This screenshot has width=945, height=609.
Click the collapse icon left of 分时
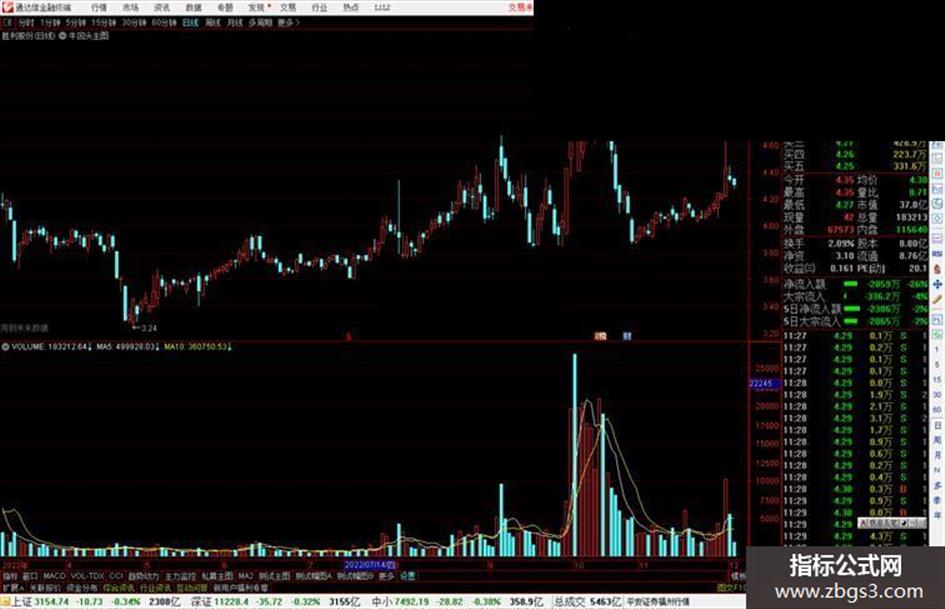[x=8, y=22]
